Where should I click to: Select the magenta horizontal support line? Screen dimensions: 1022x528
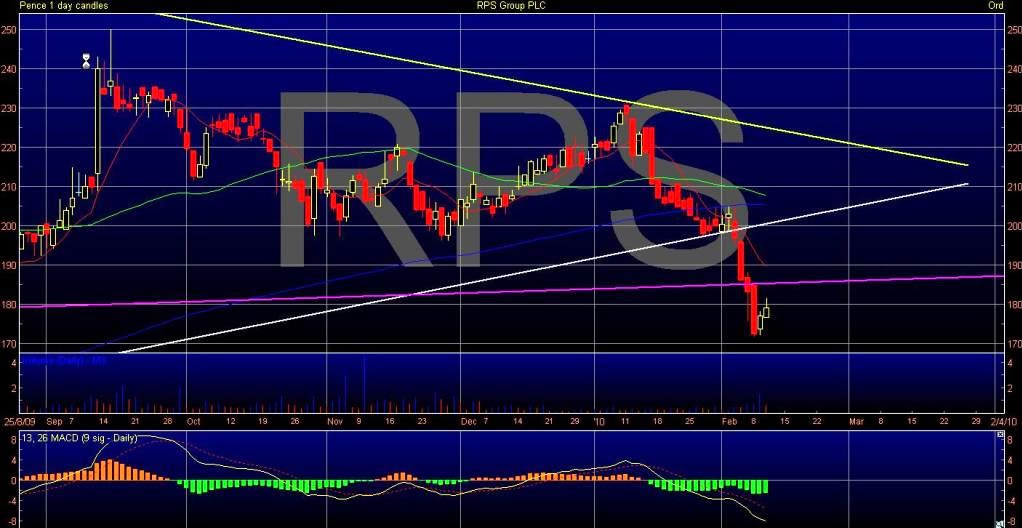511,291
